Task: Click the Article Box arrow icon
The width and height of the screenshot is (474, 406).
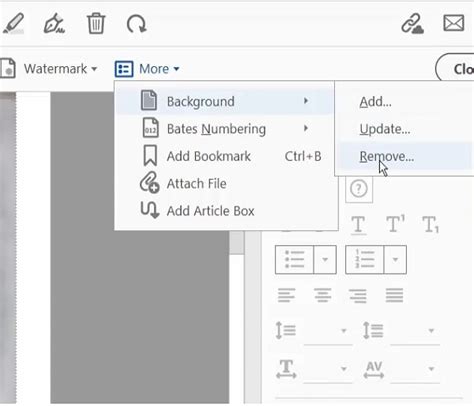Action: 149,210
